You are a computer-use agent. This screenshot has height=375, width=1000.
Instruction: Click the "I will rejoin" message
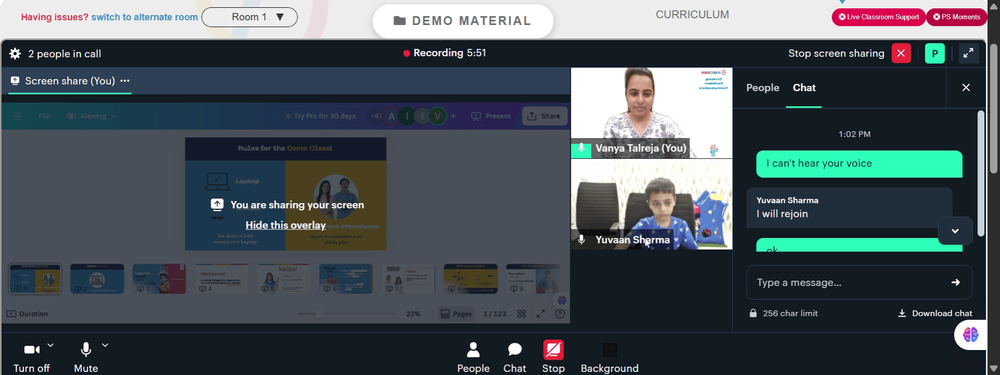tap(849, 207)
